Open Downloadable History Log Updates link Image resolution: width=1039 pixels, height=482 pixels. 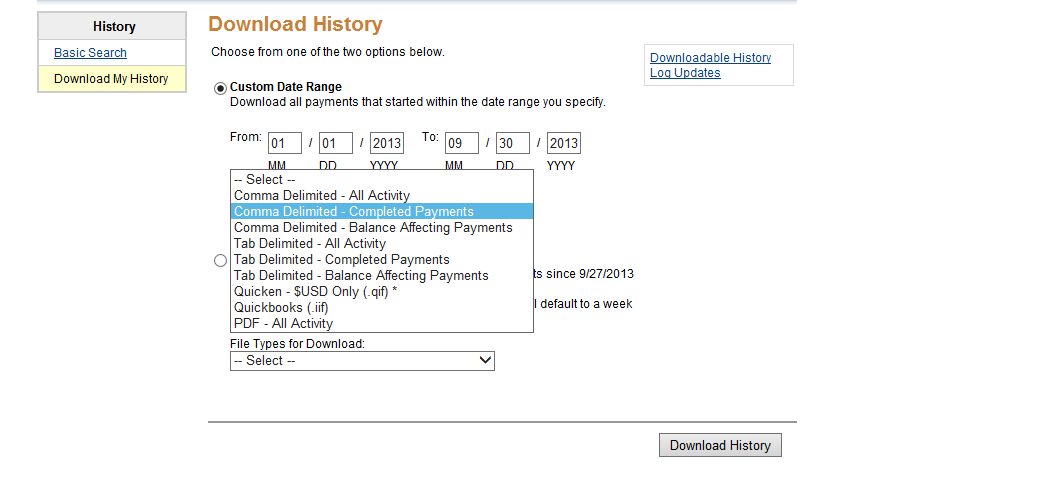pos(710,65)
